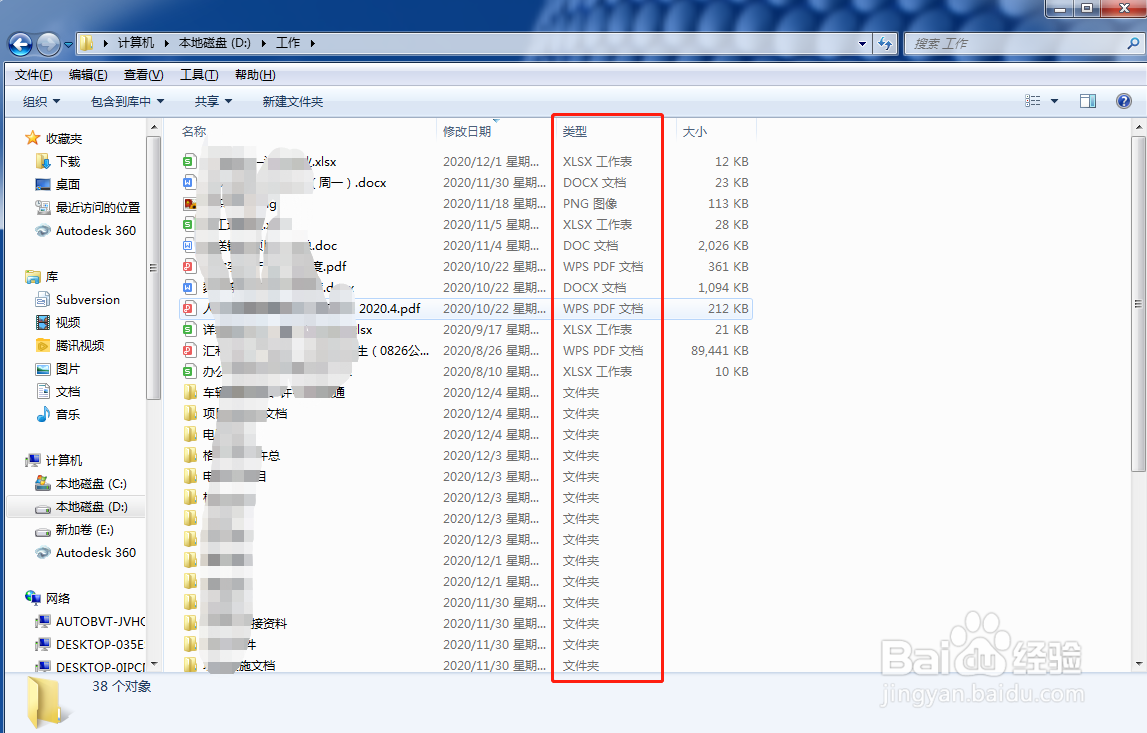Click 本地磁盘 (D:) in the address breadcrumb
1147x733 pixels.
coord(215,43)
